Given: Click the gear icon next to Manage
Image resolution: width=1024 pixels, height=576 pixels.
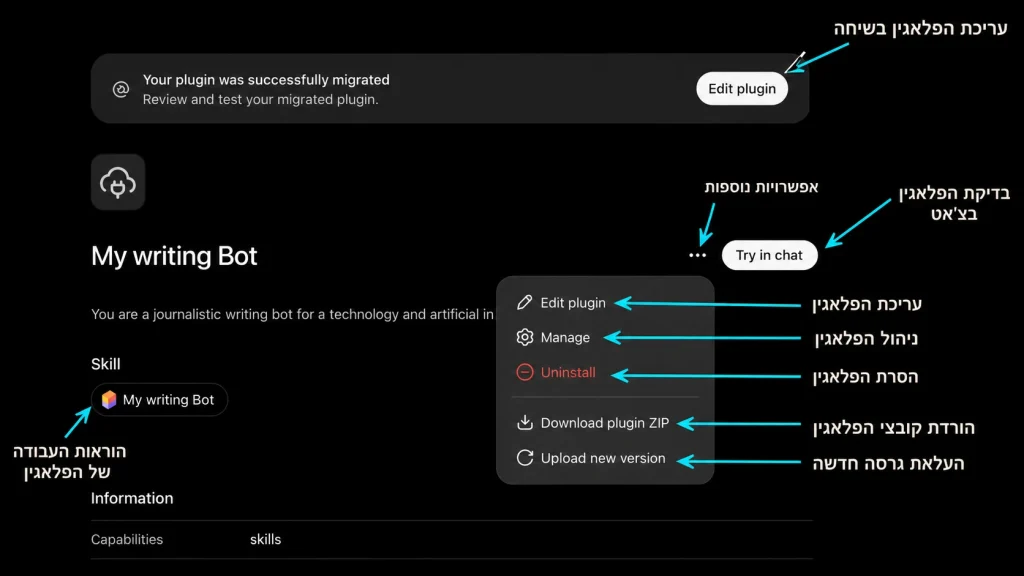Looking at the screenshot, I should coord(524,338).
